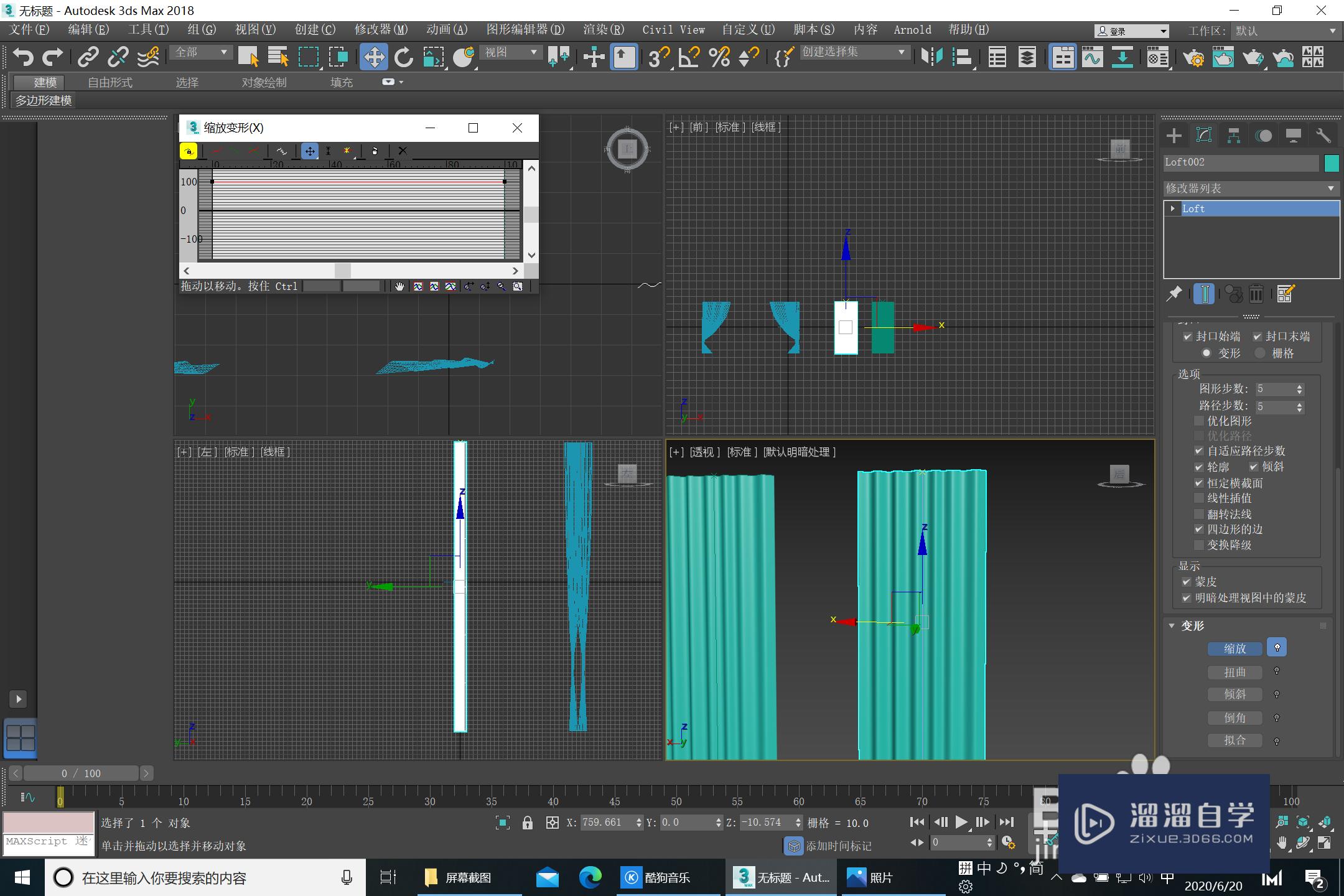Toggle selection lock padlock in status bar
Screen dimensions: 1344x896
pyautogui.click(x=528, y=823)
